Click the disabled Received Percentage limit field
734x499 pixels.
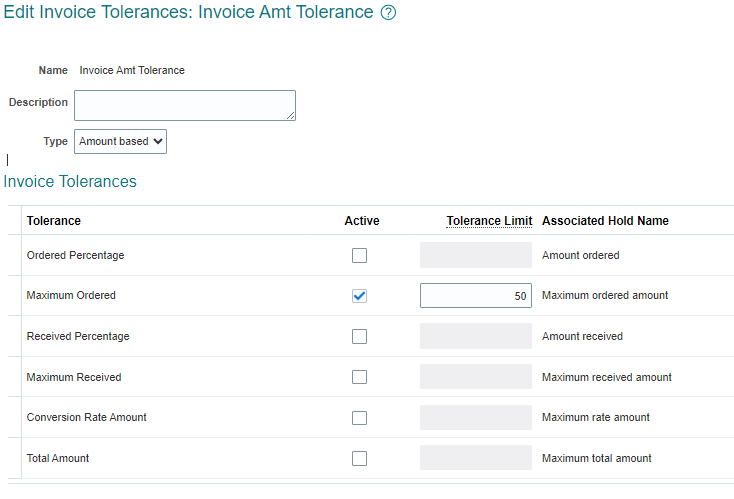(476, 336)
